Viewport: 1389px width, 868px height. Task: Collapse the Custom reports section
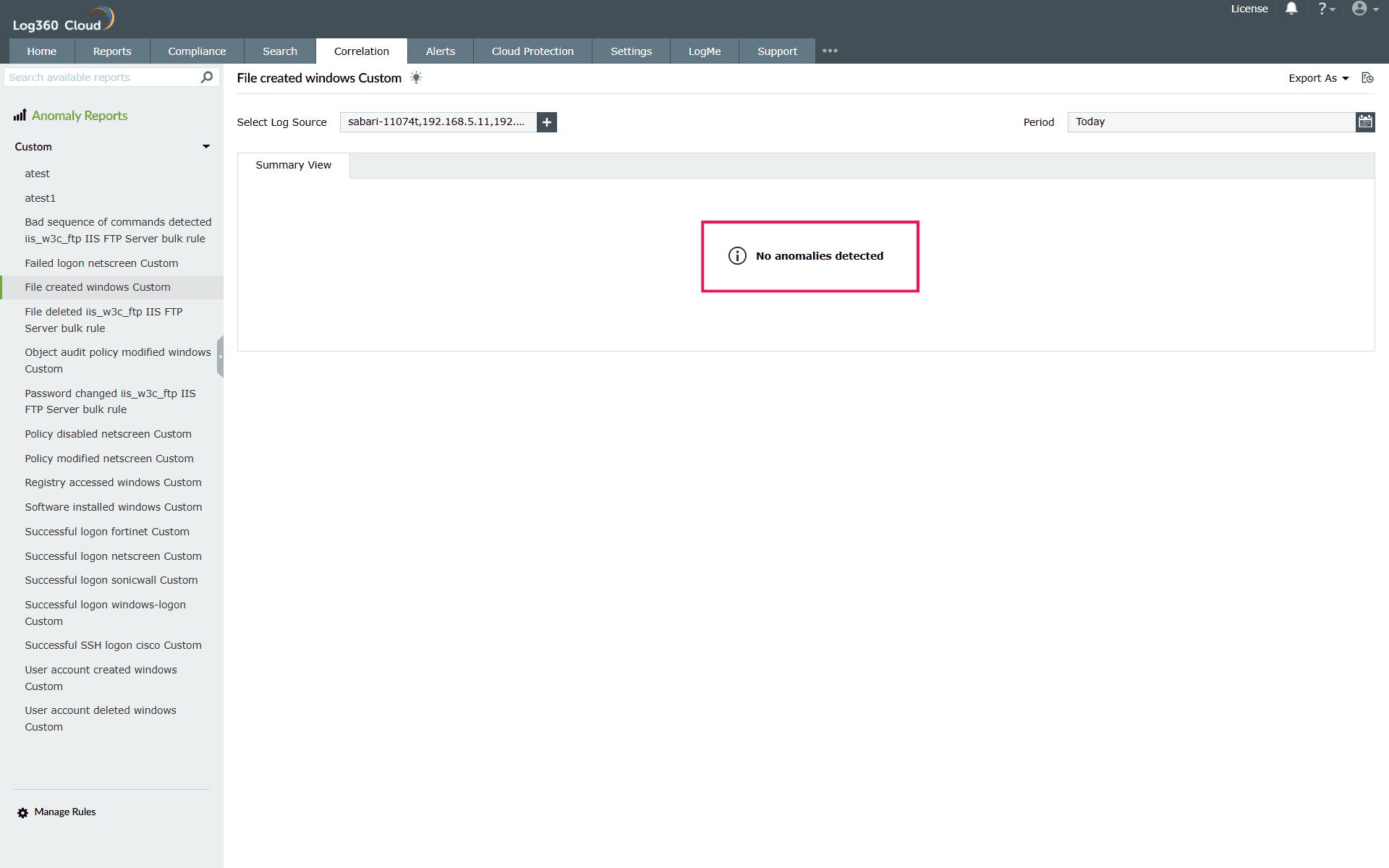point(206,147)
